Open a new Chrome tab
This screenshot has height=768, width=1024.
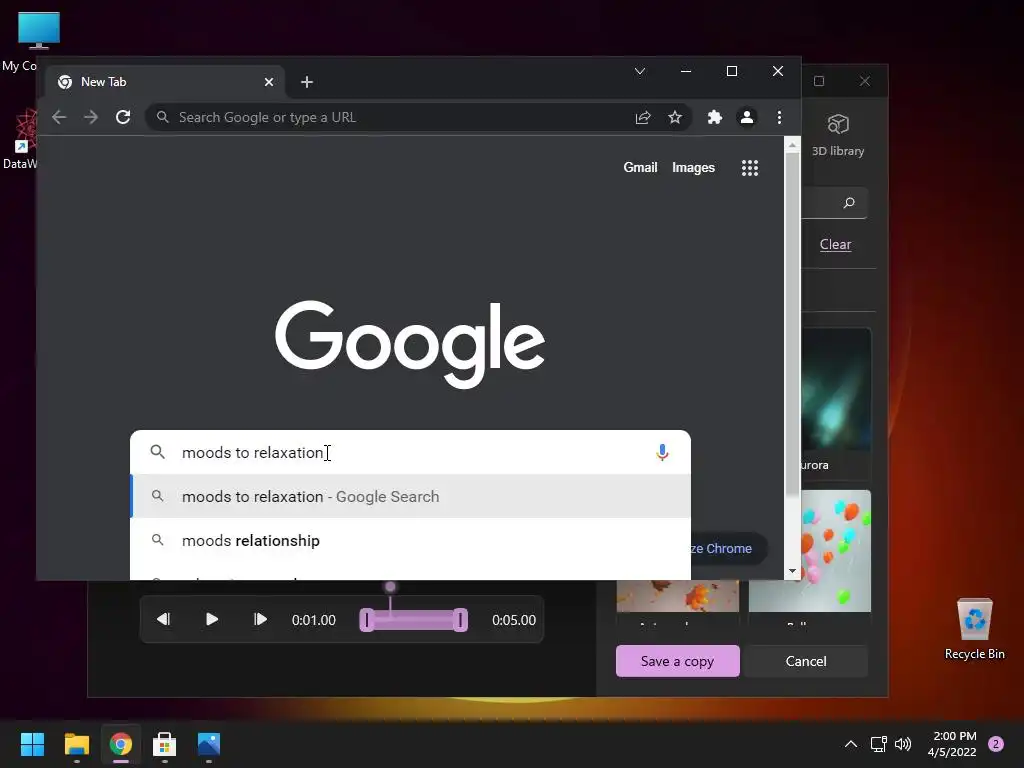(x=306, y=82)
